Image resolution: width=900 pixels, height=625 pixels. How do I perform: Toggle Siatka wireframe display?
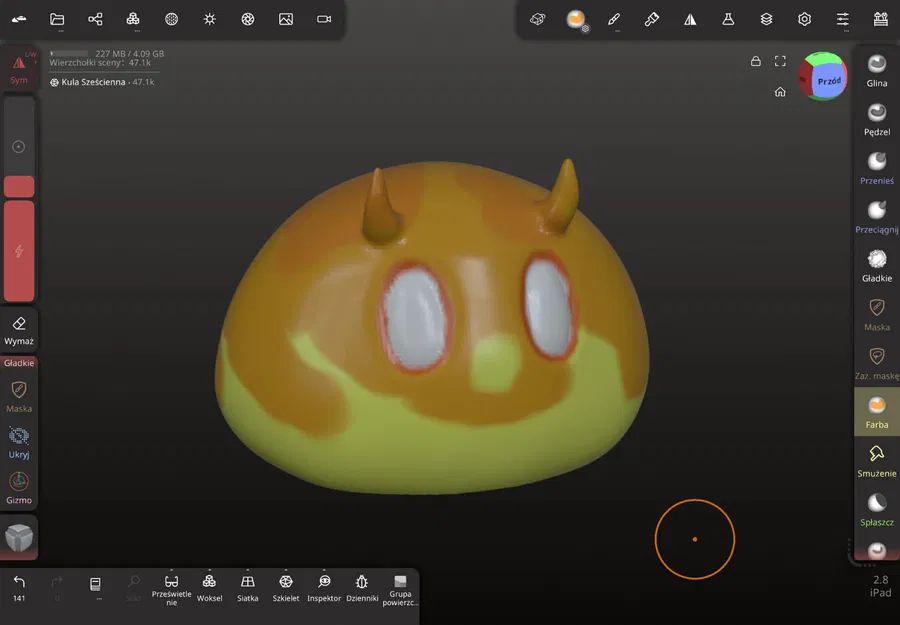[247, 588]
